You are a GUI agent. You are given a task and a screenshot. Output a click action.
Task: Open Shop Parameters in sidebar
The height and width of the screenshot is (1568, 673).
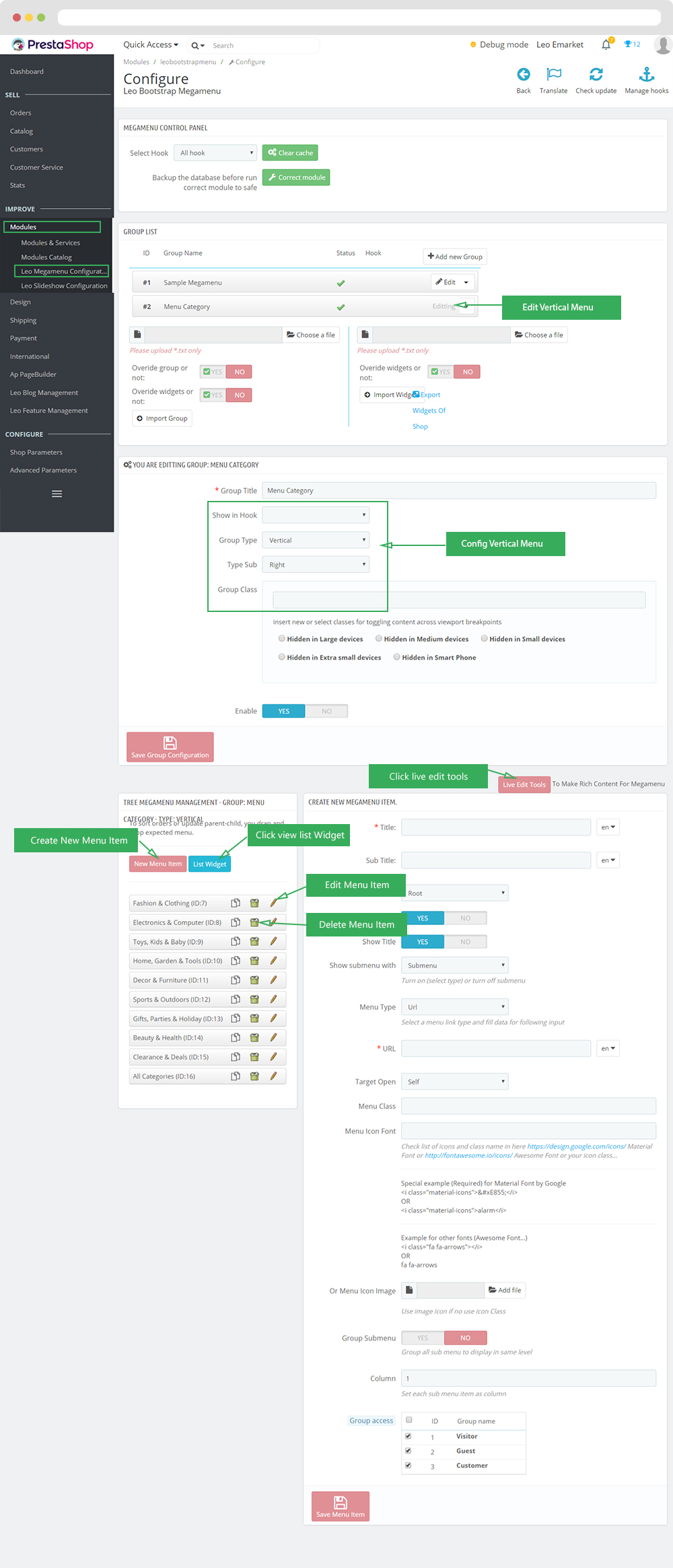(x=36, y=452)
